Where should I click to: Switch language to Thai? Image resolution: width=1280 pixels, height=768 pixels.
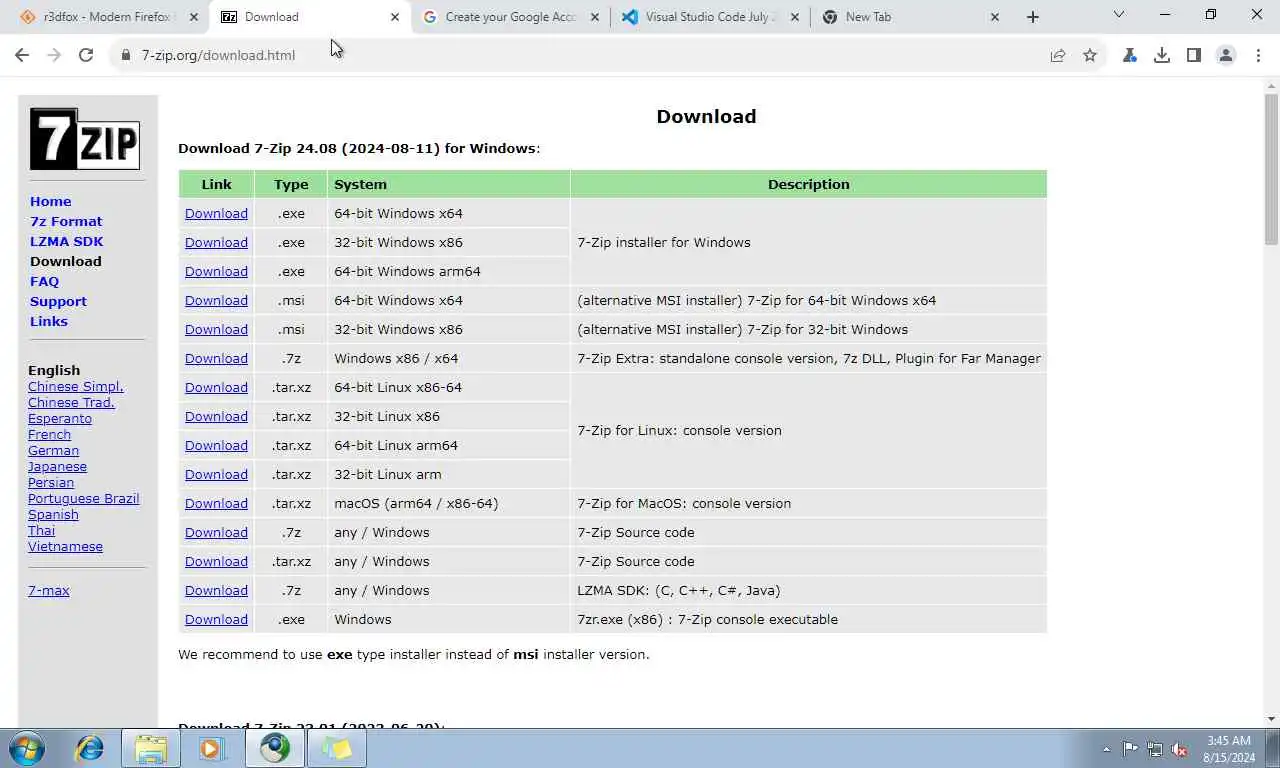click(x=41, y=530)
